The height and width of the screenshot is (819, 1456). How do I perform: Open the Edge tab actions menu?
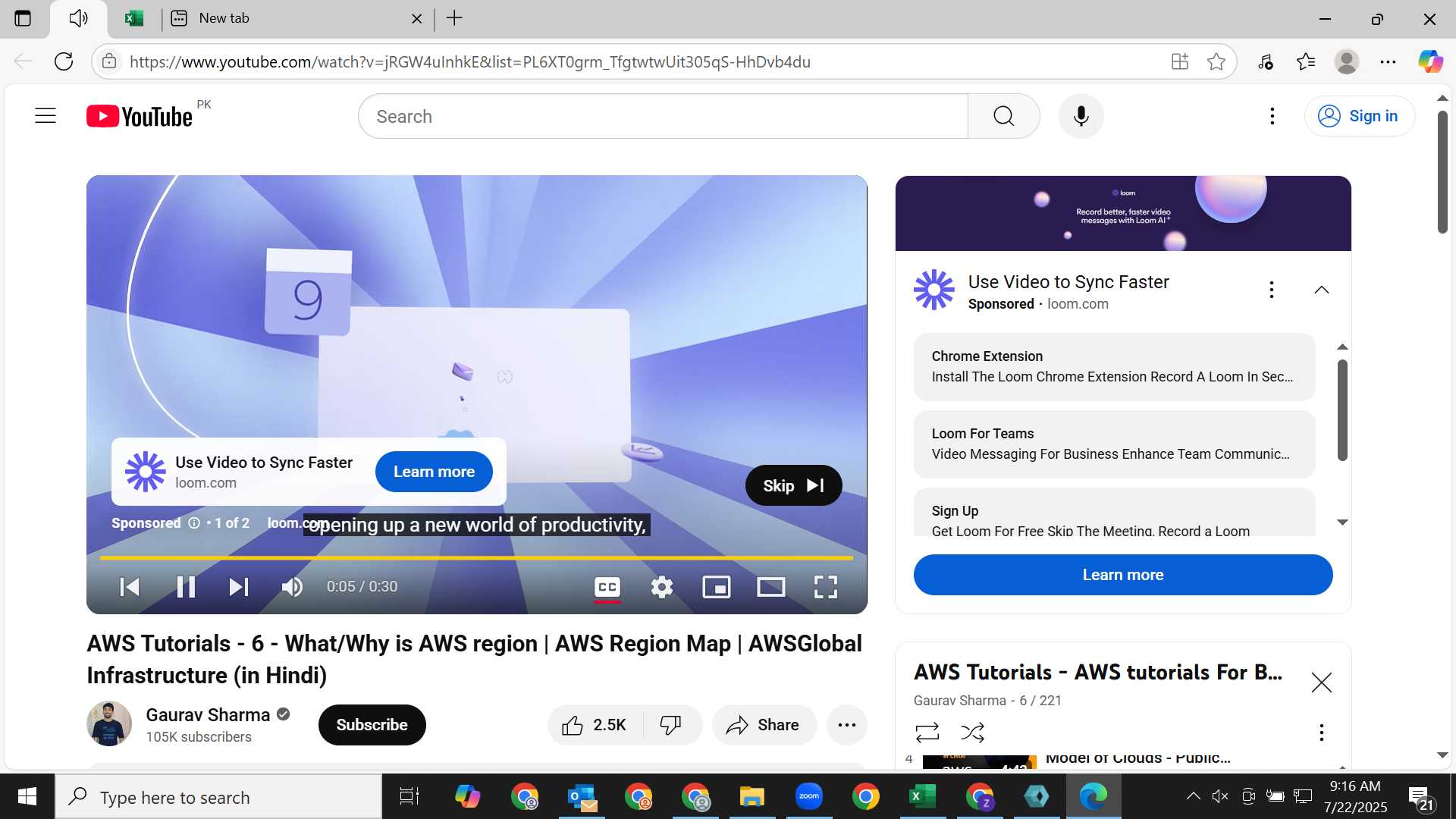point(23,18)
